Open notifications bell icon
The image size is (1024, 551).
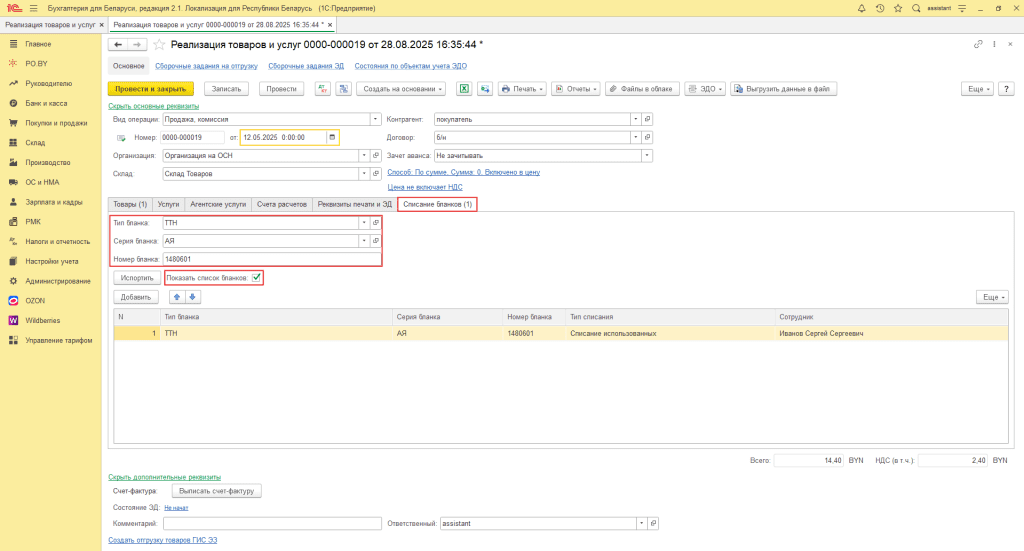[861, 8]
